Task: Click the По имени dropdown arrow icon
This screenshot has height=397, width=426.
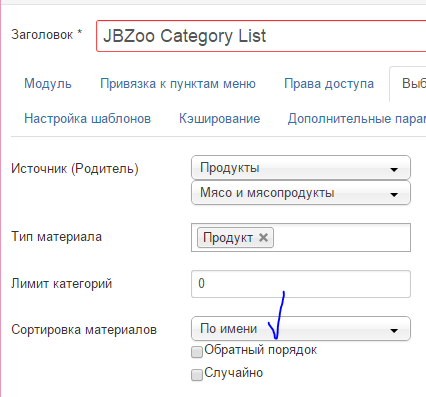Action: [394, 330]
